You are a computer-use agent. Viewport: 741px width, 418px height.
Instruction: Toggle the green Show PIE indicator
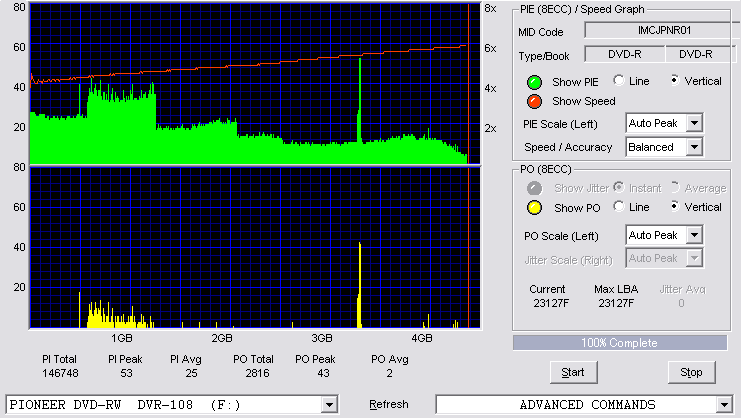[534, 82]
